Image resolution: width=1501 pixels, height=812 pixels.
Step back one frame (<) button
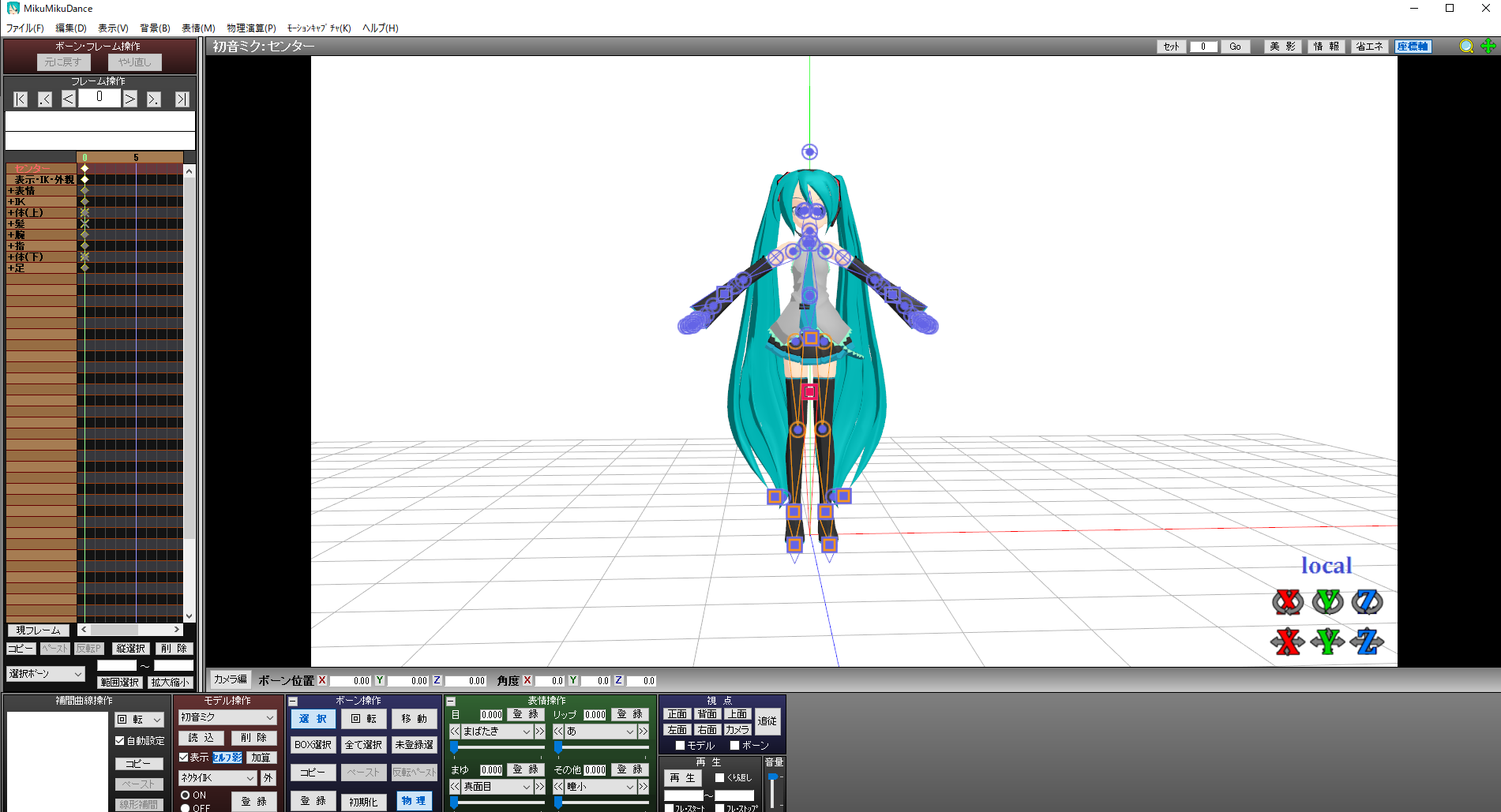click(69, 99)
